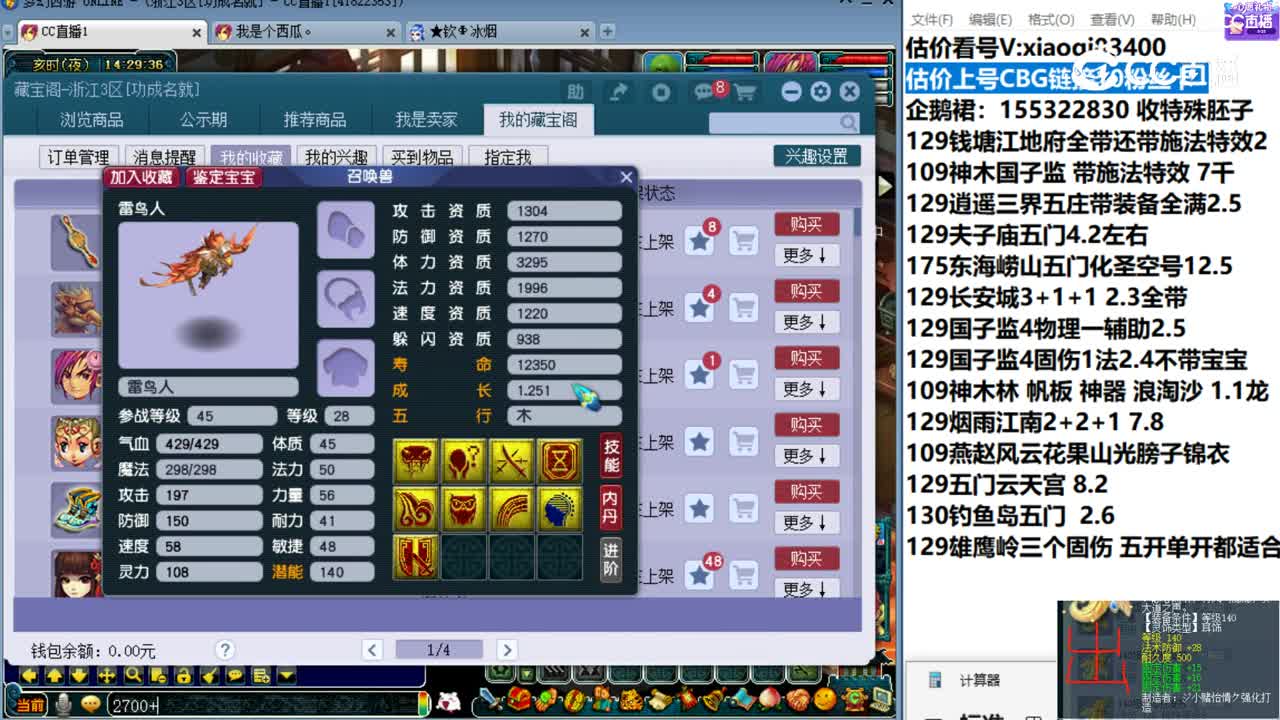Toggle favorite star on the boots item row
1280x720 pixels.
click(700, 509)
